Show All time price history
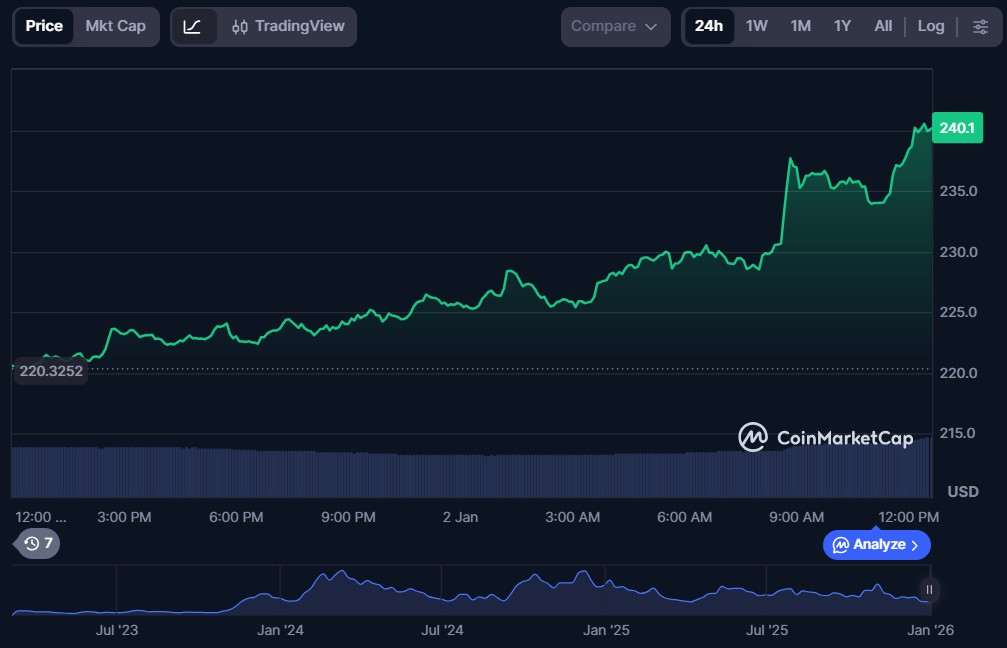 [x=883, y=27]
